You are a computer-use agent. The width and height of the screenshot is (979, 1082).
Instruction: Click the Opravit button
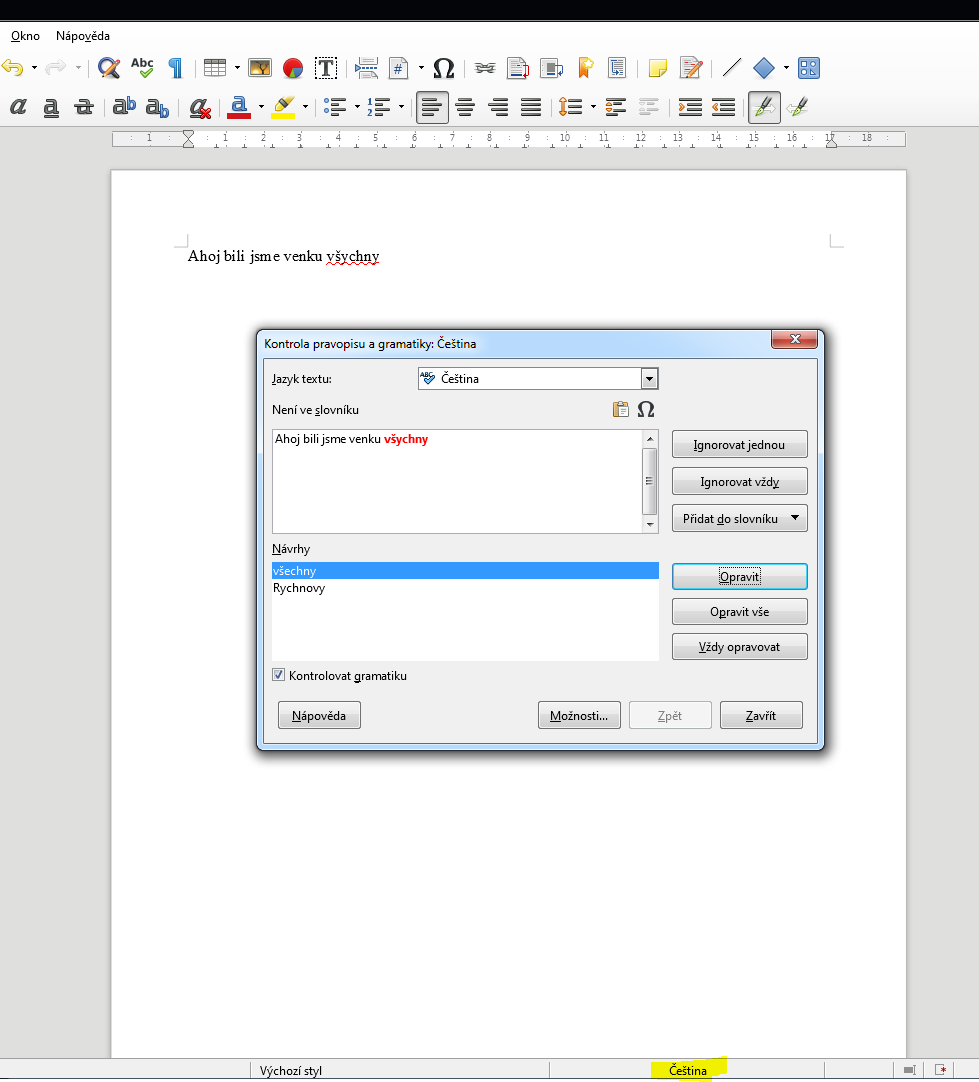click(739, 577)
